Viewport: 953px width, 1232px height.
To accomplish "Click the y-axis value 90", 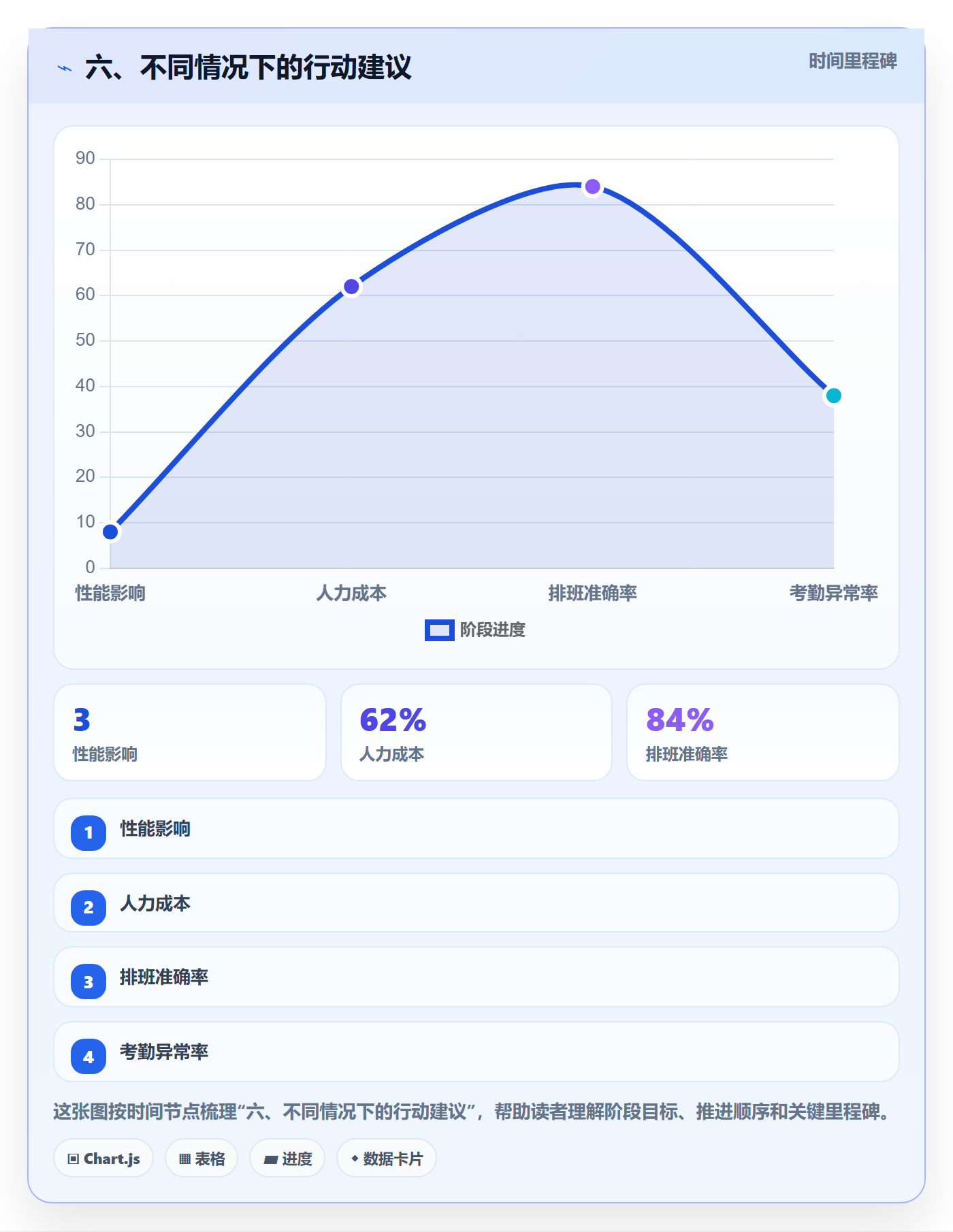I will [x=85, y=159].
